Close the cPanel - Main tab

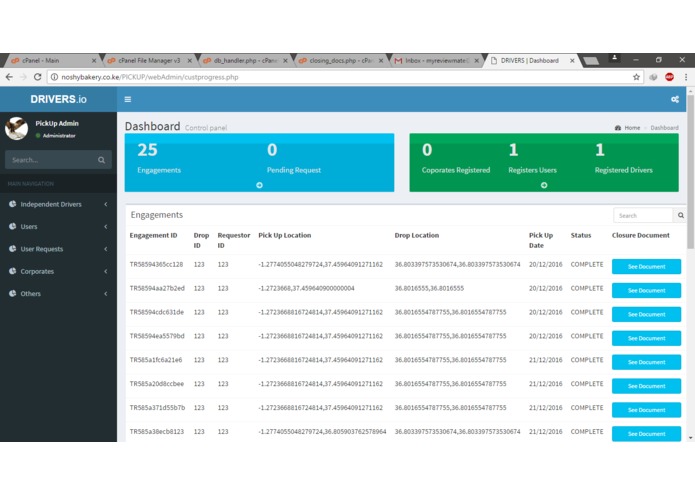(x=94, y=61)
